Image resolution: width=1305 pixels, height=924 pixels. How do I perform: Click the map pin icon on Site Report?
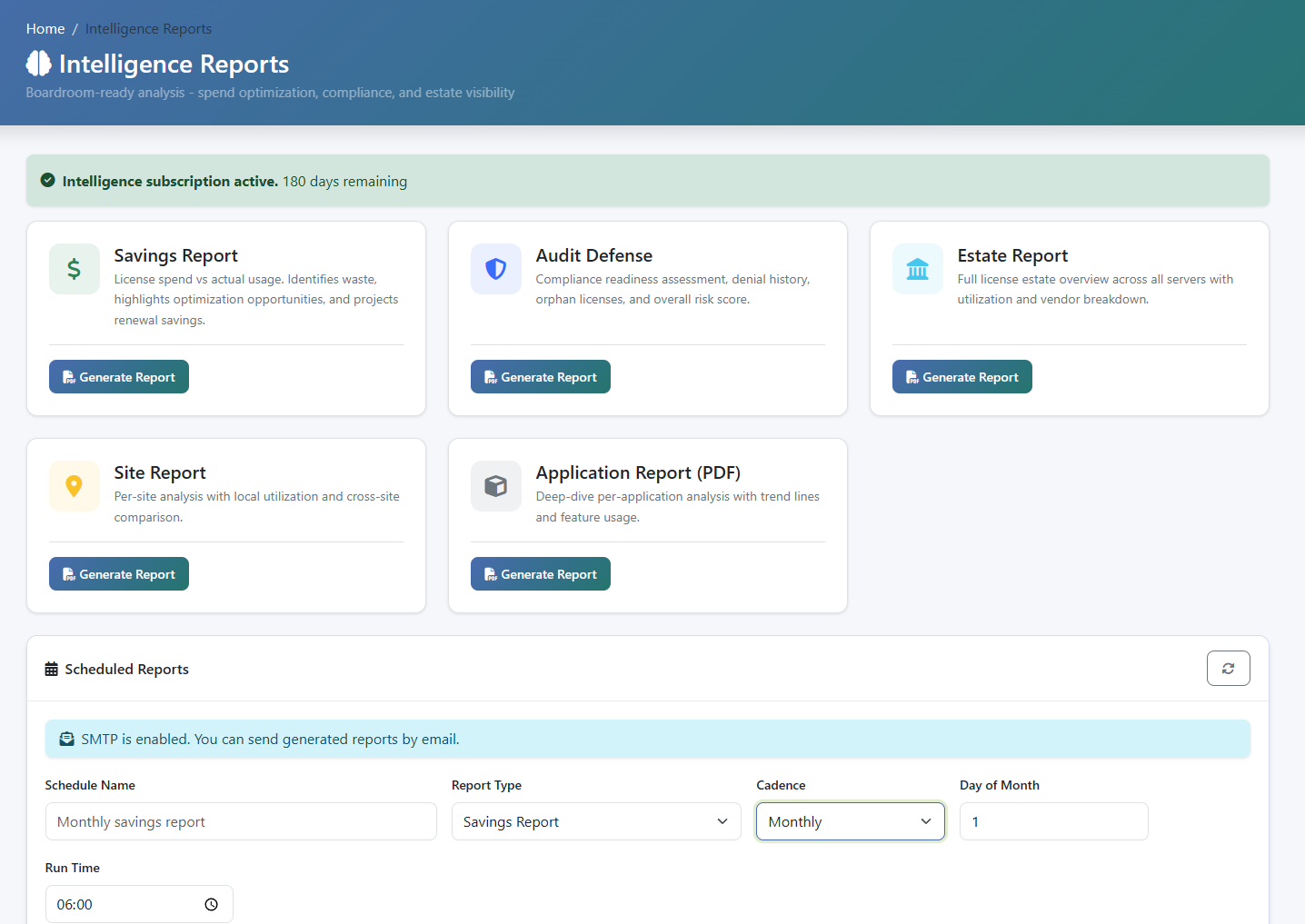(74, 486)
